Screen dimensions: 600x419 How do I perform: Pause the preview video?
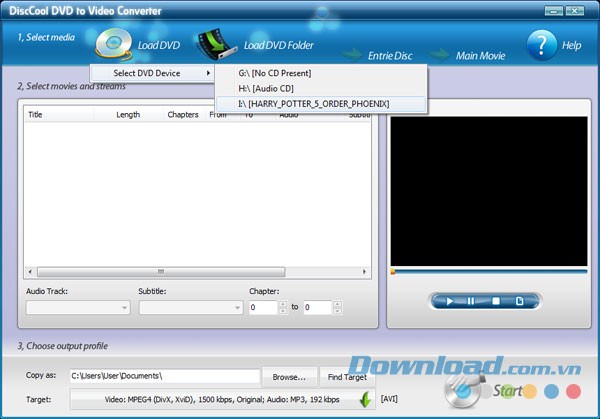click(x=471, y=301)
